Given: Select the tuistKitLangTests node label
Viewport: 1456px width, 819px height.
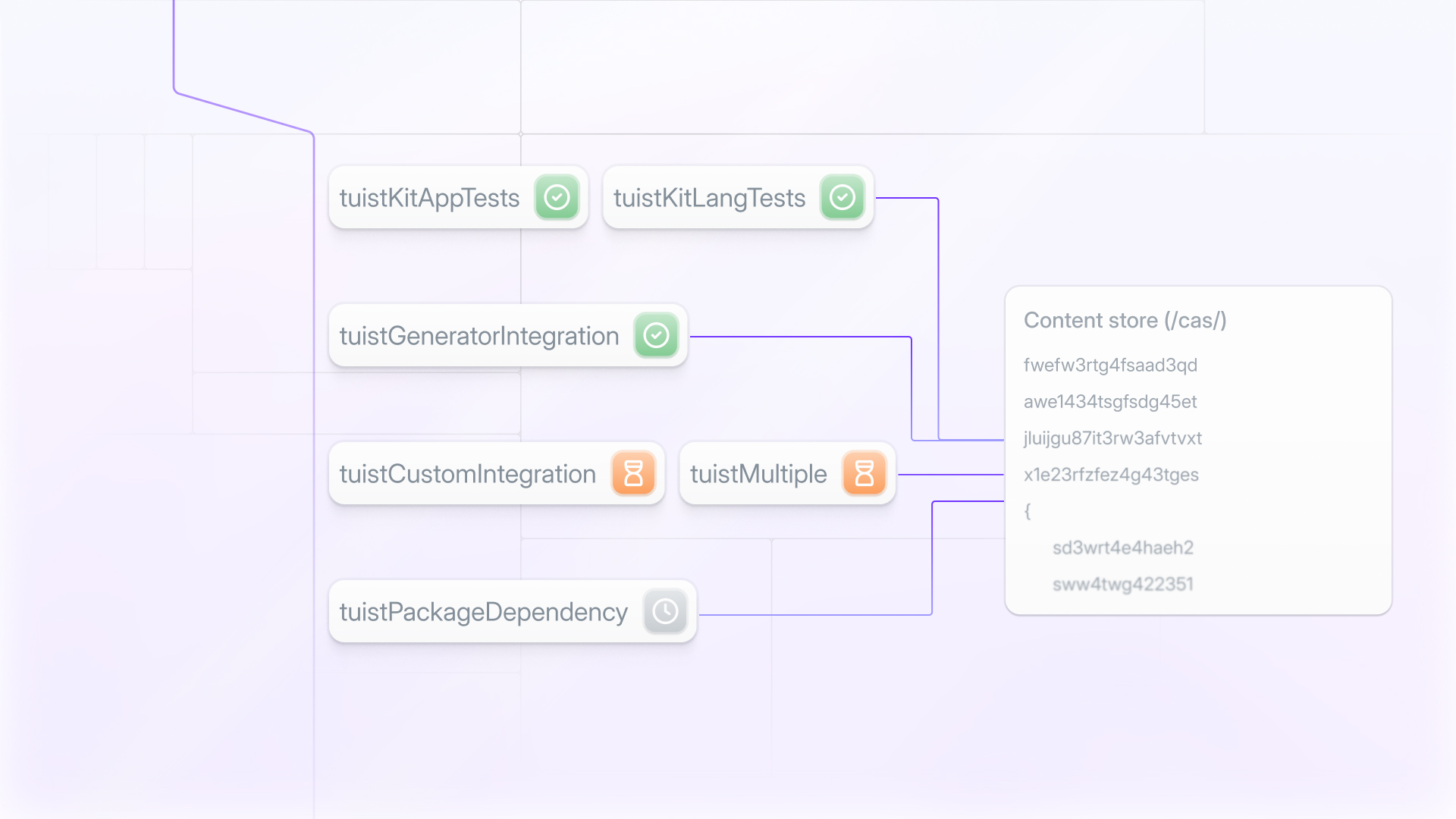Looking at the screenshot, I should (709, 198).
